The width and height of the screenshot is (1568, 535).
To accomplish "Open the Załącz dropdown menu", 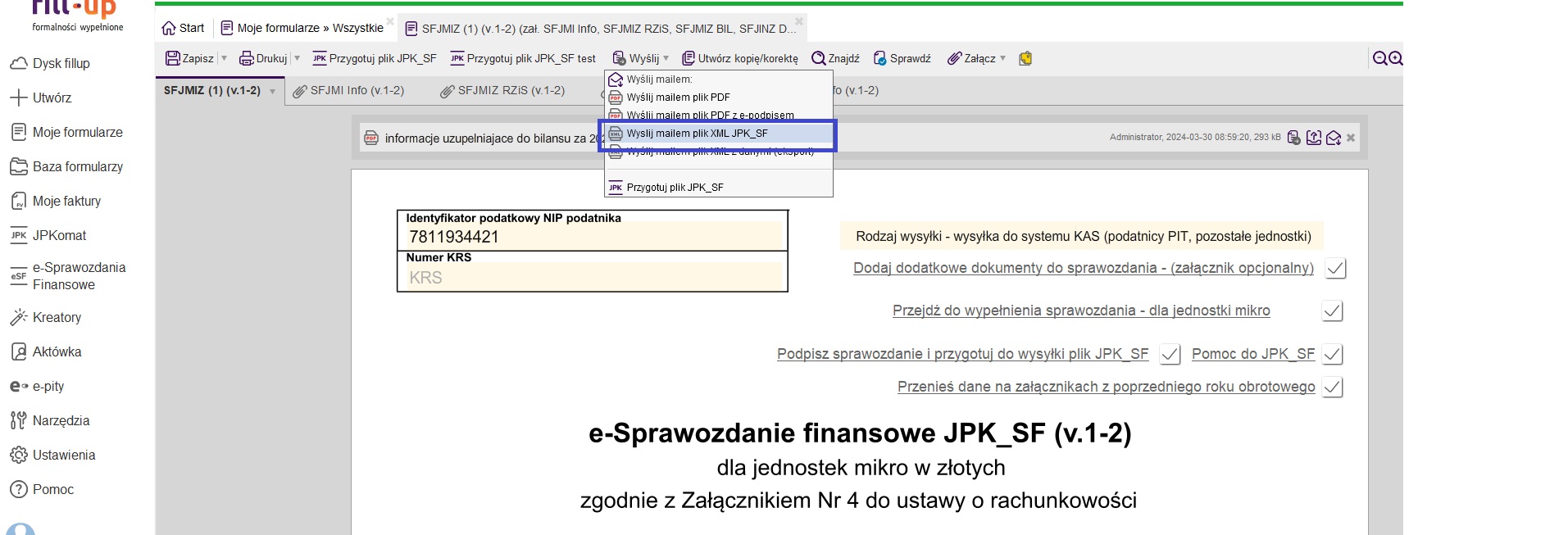I will (976, 58).
